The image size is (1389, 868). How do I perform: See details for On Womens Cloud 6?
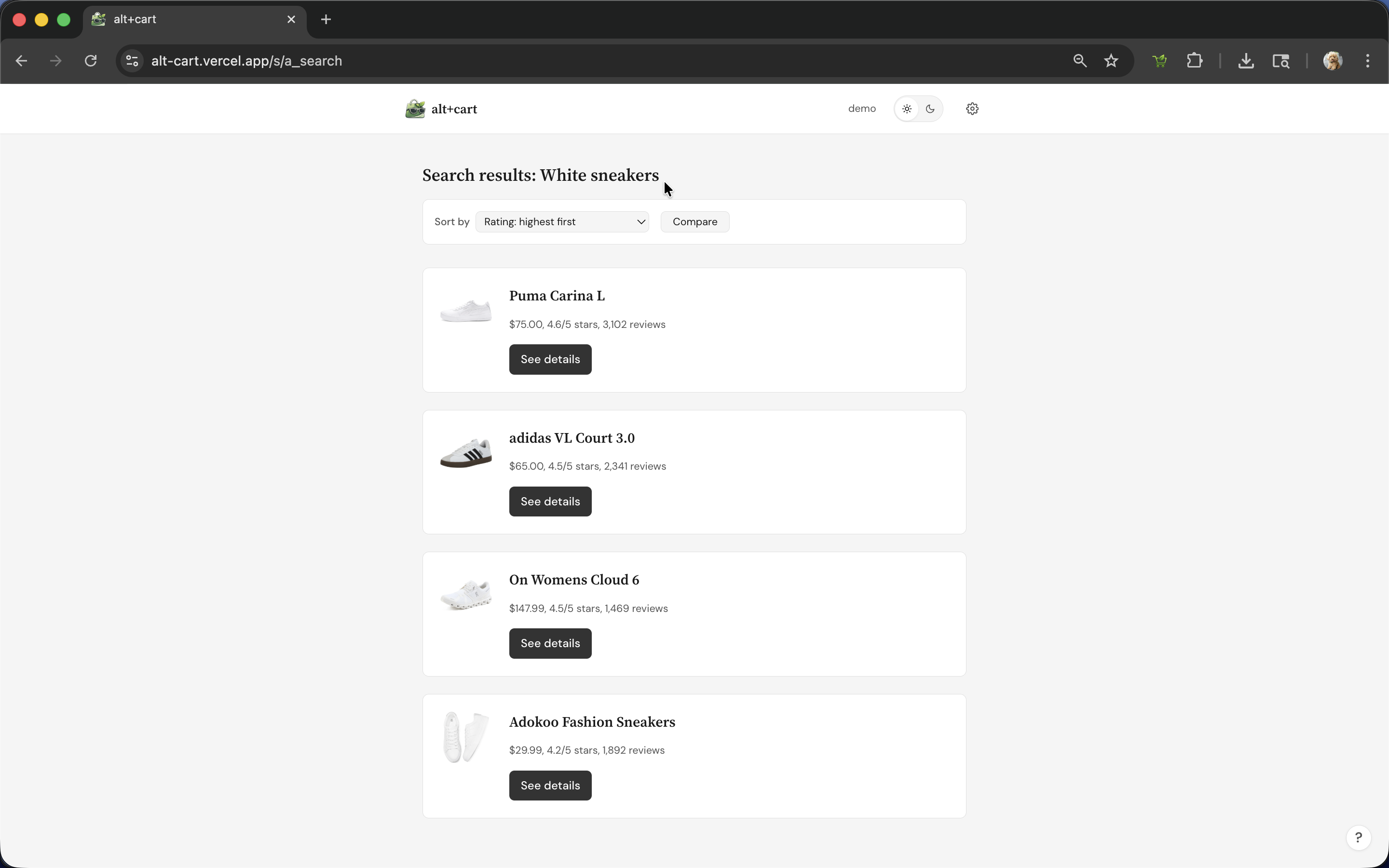[x=550, y=643]
